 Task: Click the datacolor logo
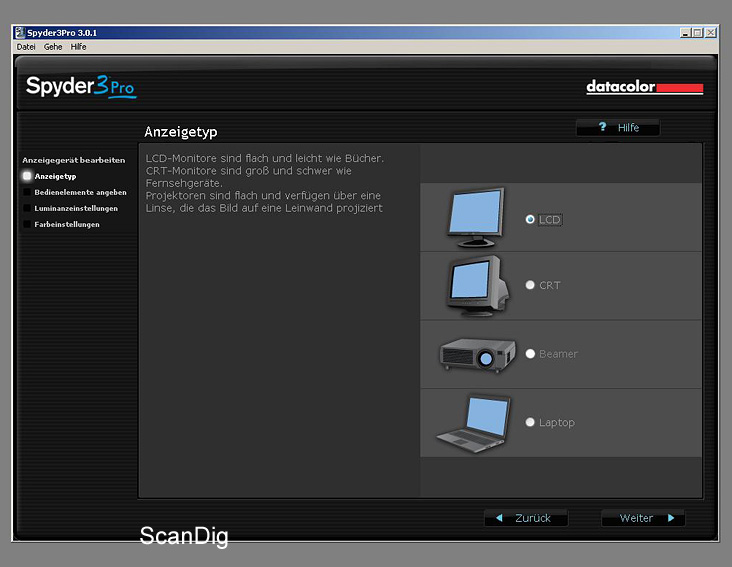pos(645,87)
